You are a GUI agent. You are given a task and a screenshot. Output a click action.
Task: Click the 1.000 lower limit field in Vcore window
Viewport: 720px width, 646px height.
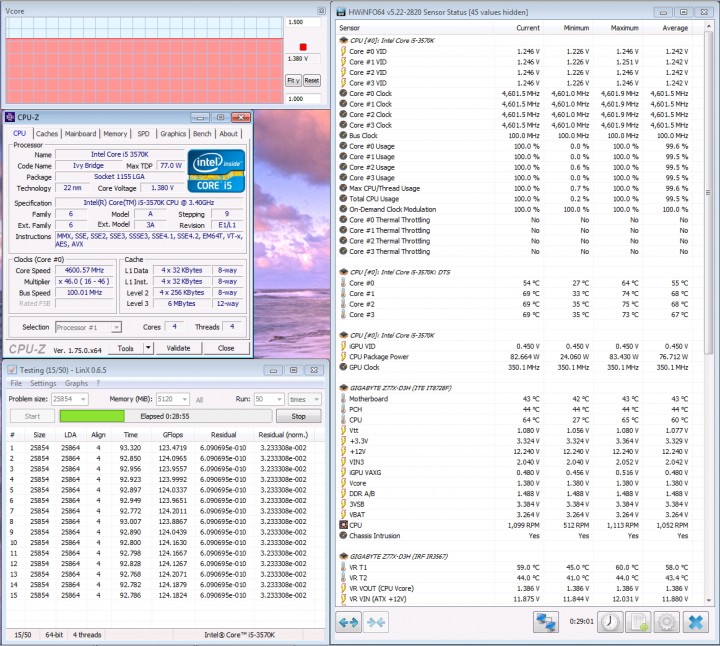tap(302, 98)
